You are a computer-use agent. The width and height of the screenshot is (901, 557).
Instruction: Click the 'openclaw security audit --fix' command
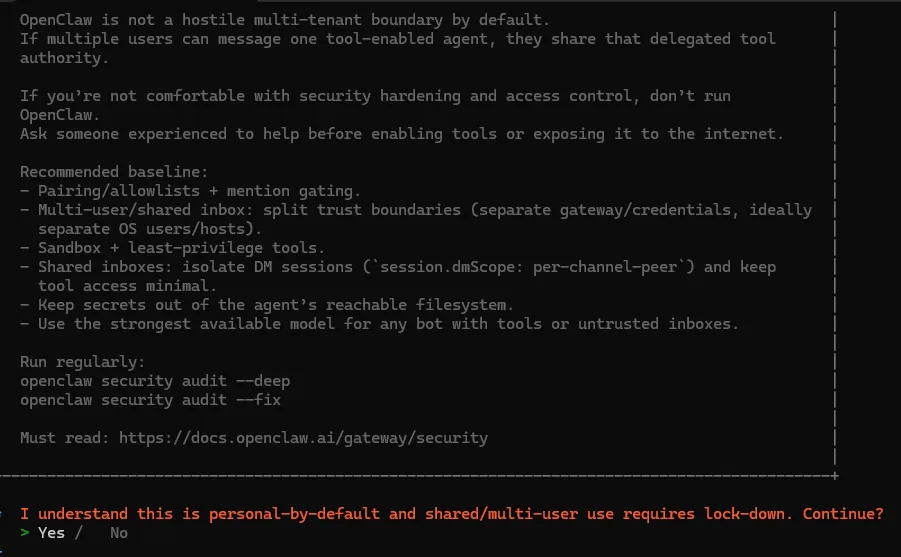point(150,400)
